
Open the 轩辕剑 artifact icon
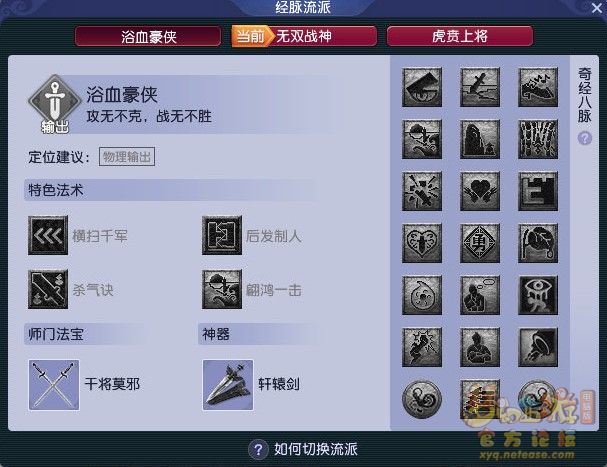pyautogui.click(x=228, y=385)
